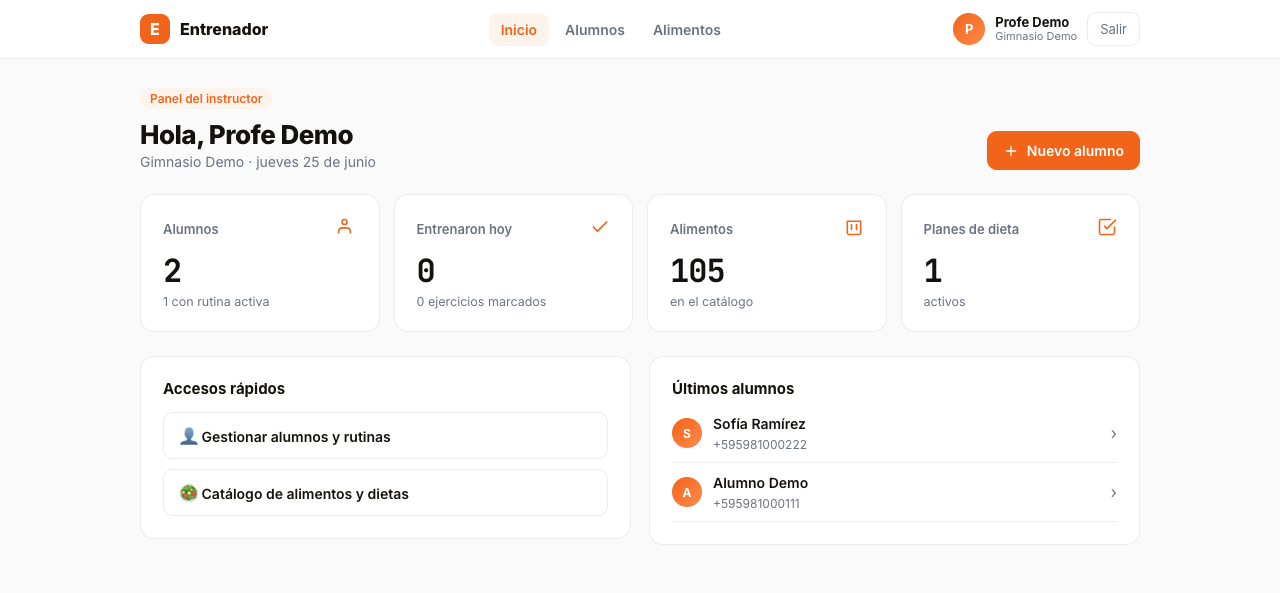Click the Entrenador brand name
Image resolution: width=1280 pixels, height=593 pixels.
224,29
